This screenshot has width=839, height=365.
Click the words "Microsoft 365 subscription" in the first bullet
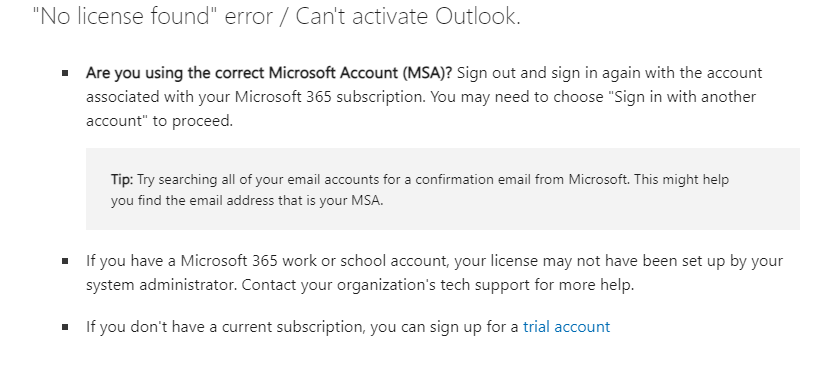click(x=331, y=97)
